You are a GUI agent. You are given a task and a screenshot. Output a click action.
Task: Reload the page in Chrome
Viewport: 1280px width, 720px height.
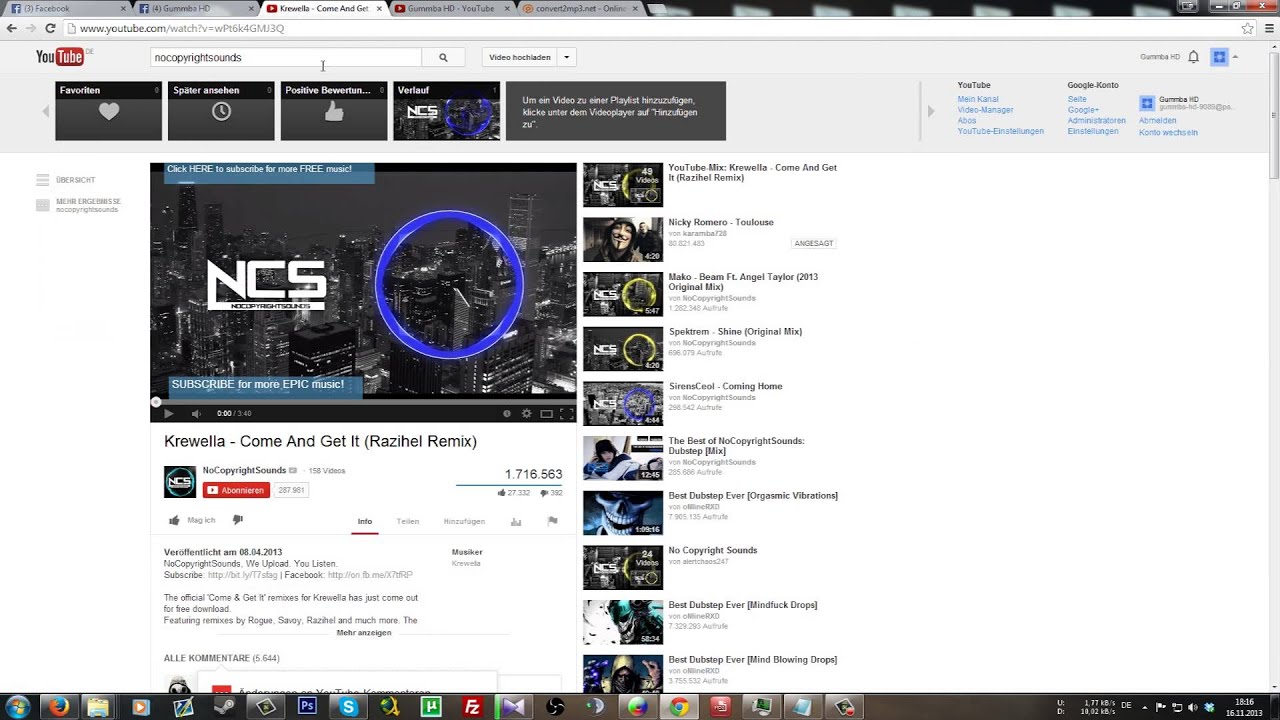coord(50,28)
